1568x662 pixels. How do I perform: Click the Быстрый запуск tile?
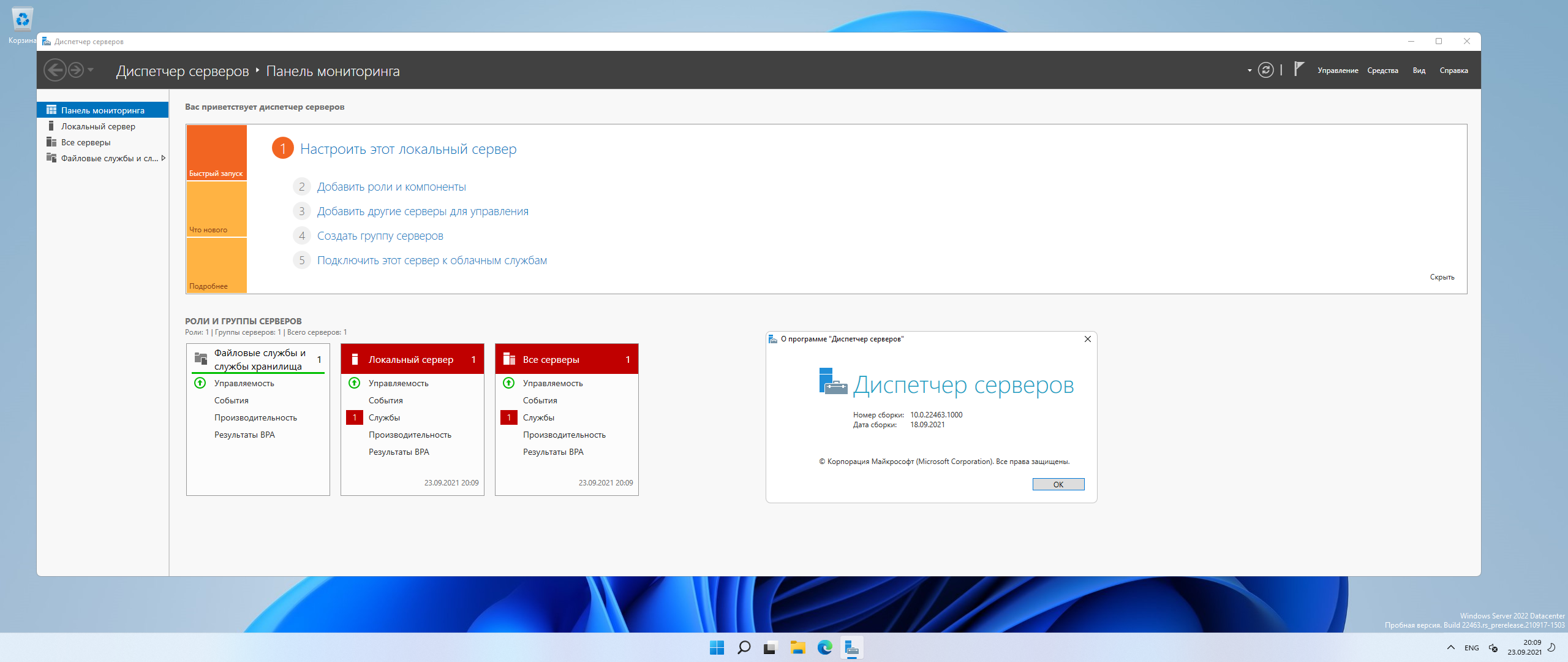pyautogui.click(x=216, y=152)
